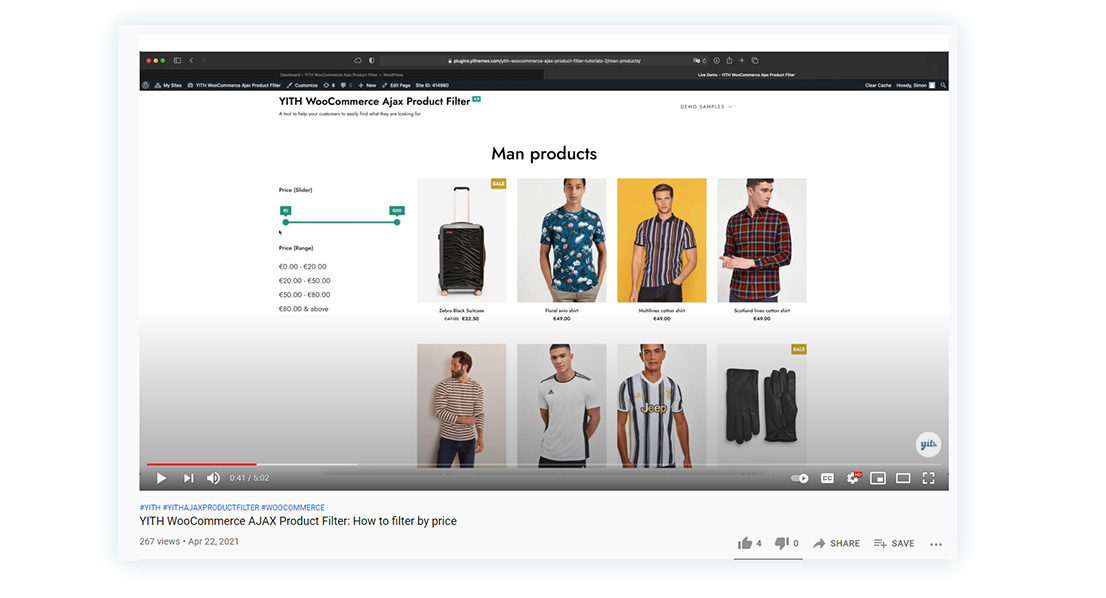The width and height of the screenshot is (1106, 598).
Task: Click the browser share icon
Action: 729,61
